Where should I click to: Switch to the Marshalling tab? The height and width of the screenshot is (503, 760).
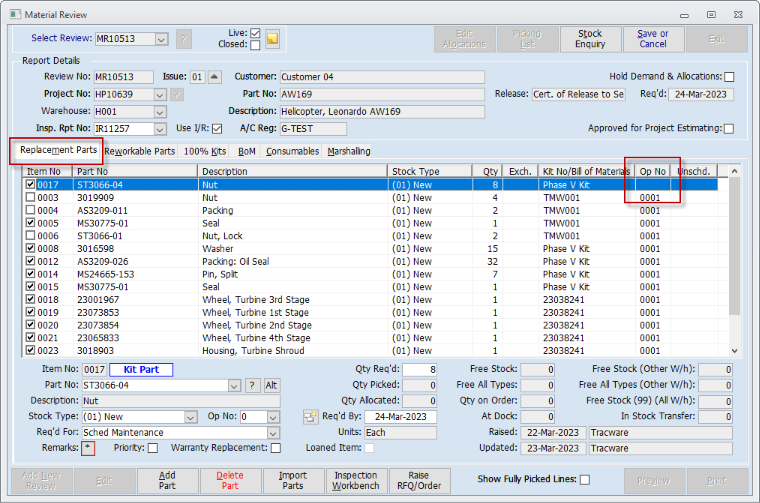click(x=348, y=151)
